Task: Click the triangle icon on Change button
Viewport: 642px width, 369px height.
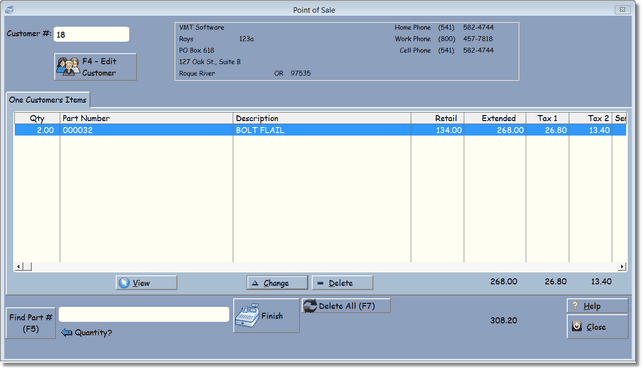Action: point(255,283)
